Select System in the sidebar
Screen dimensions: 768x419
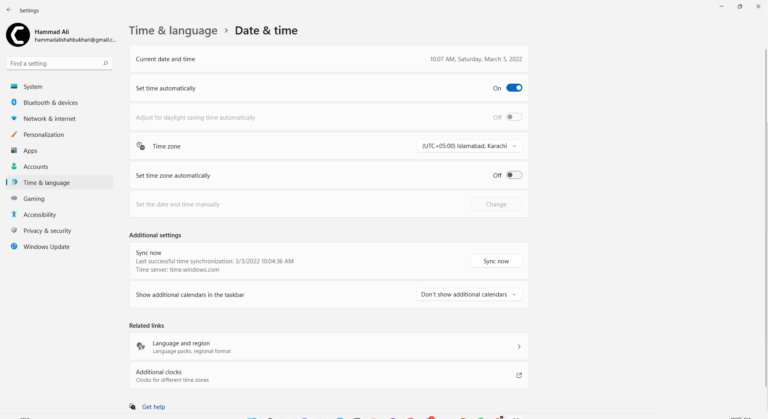pos(33,86)
